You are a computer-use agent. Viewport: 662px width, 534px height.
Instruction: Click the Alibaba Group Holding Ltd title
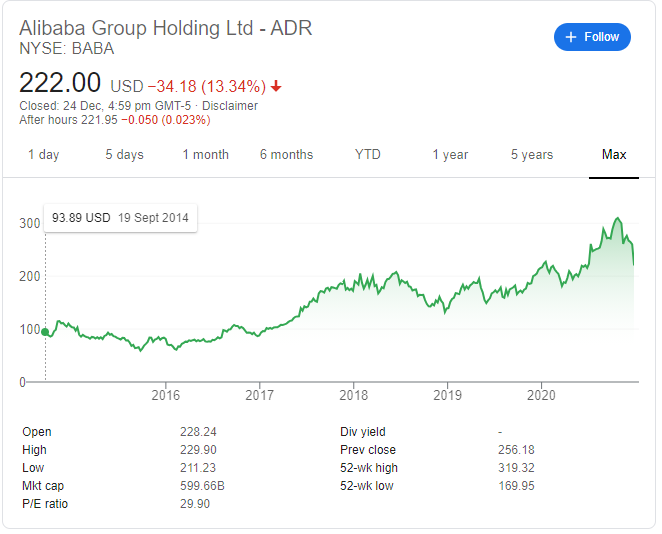coord(166,28)
